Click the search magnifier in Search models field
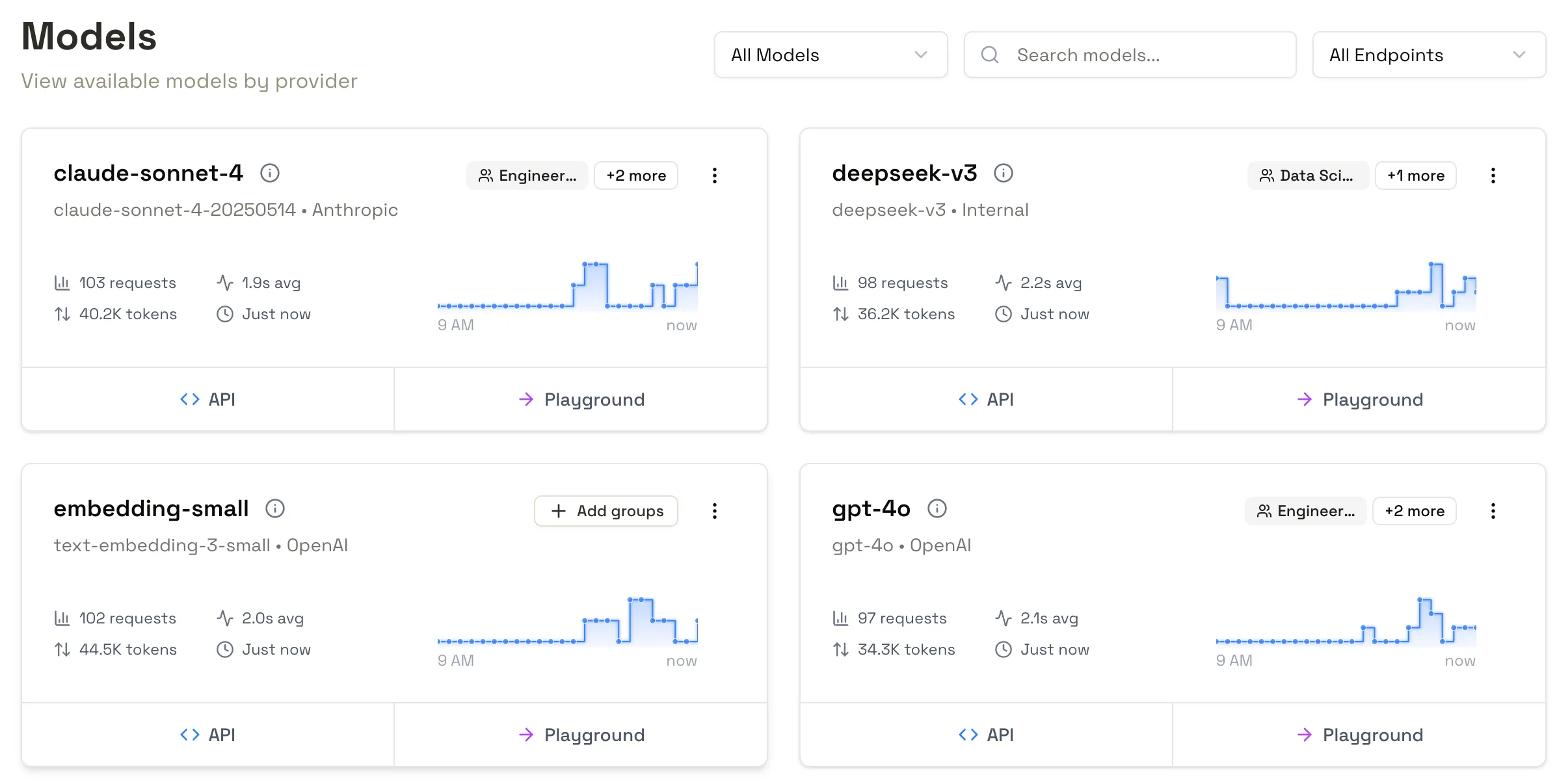1557x784 pixels. click(x=990, y=55)
